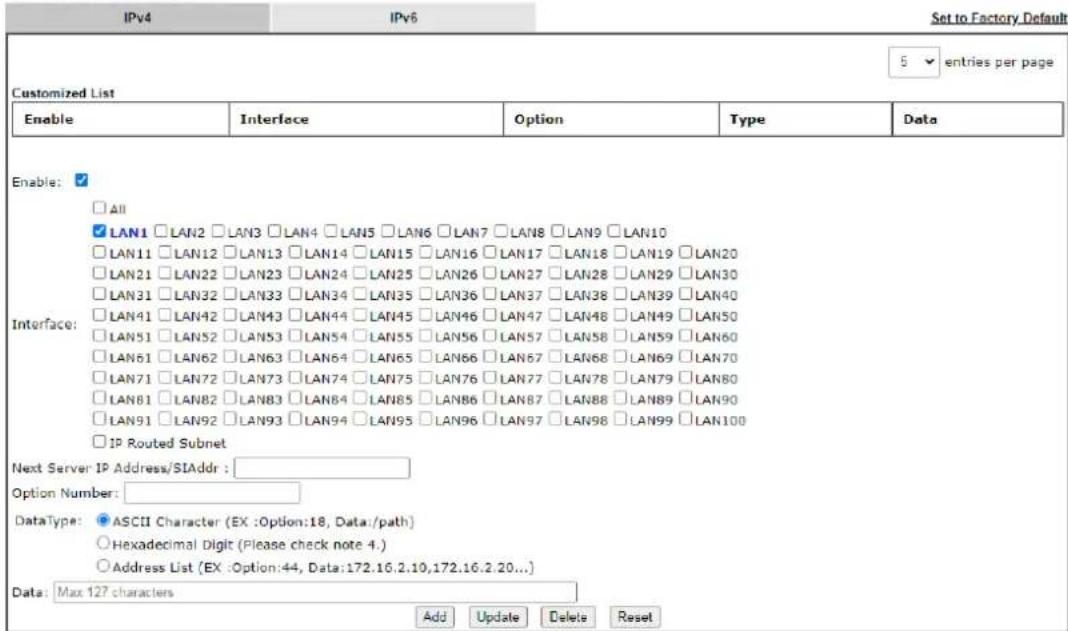The image size is (1068, 631).
Task: Check the LAN91 checkbox
Action: coord(99,418)
